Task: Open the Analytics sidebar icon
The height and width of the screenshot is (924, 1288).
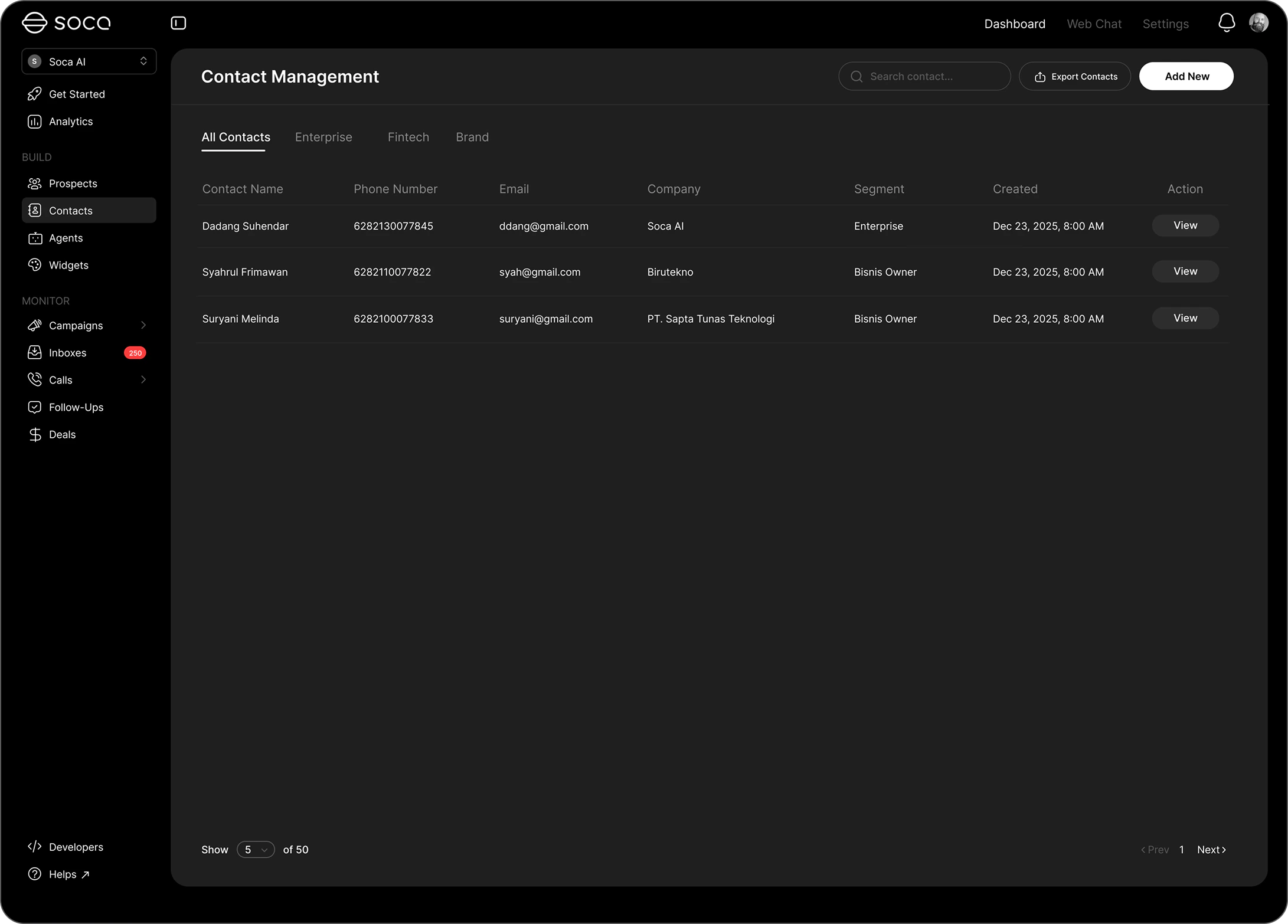Action: click(x=35, y=122)
